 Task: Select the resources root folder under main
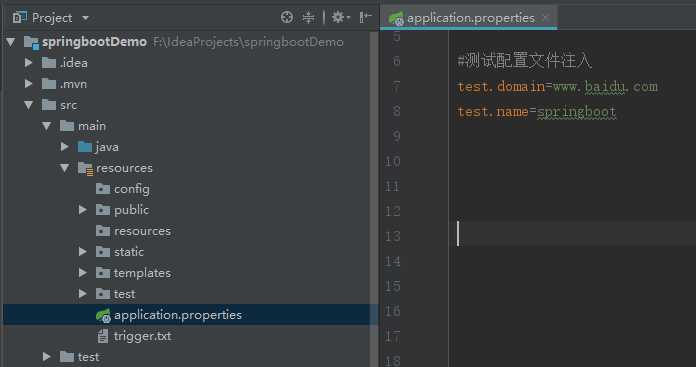[x=124, y=168]
